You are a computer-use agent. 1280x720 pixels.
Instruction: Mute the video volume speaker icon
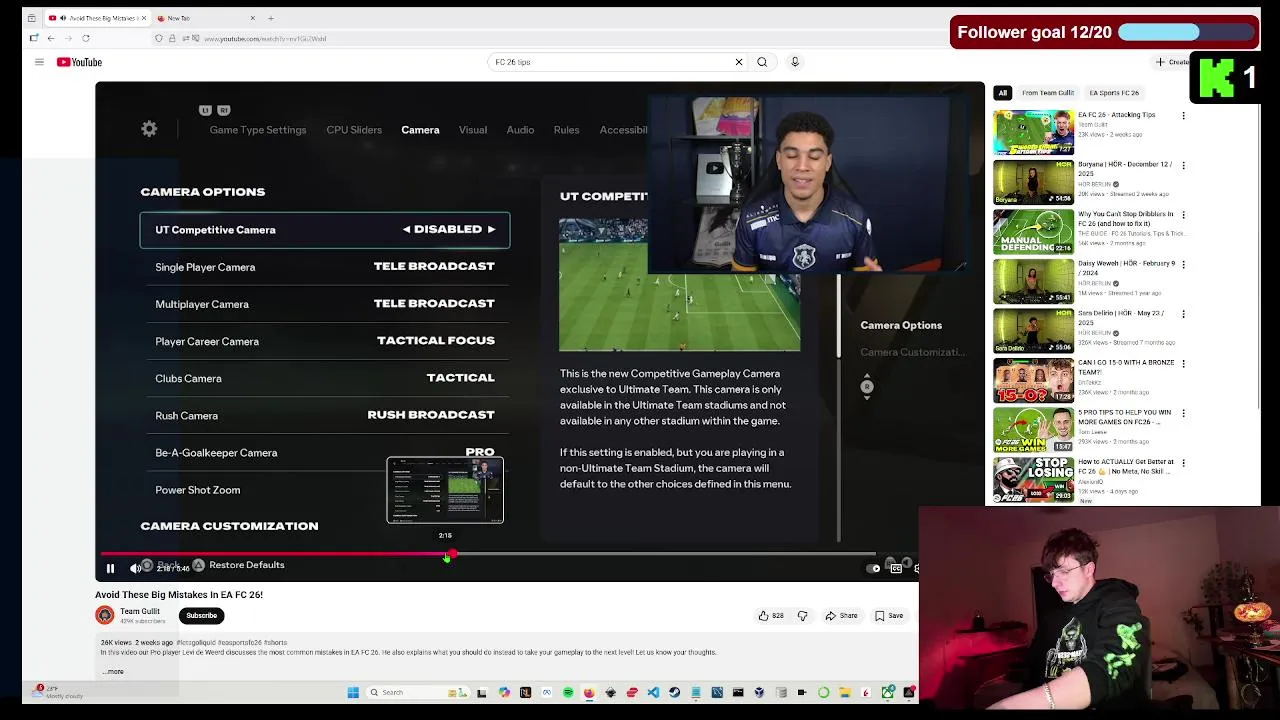click(x=135, y=568)
